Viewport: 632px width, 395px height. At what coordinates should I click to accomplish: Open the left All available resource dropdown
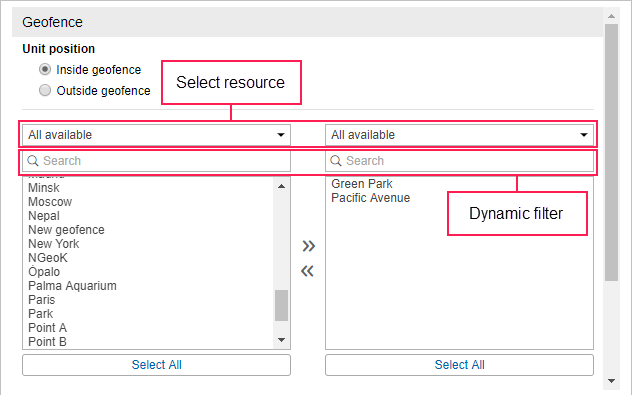[156, 135]
